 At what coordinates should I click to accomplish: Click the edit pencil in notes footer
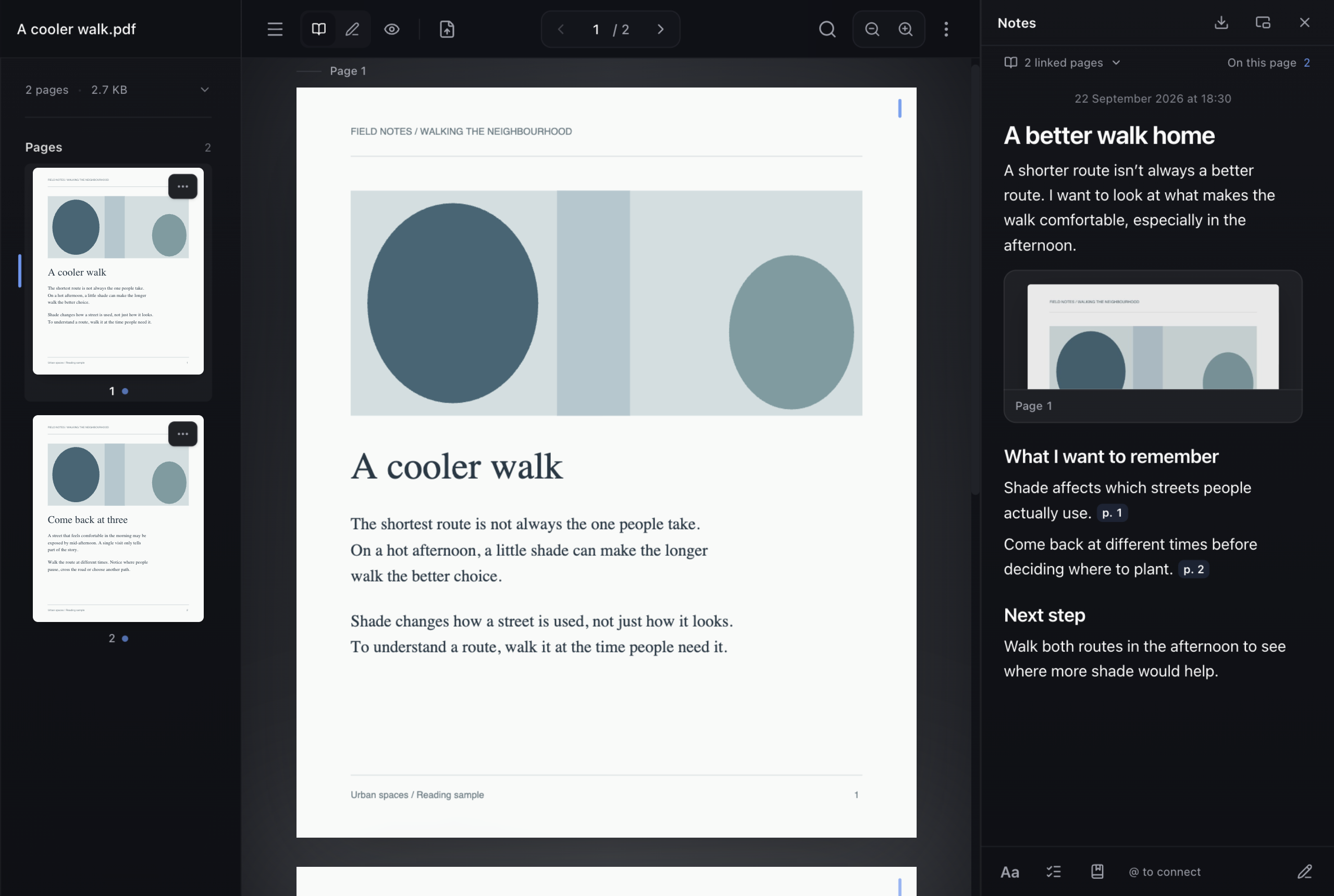pyautogui.click(x=1304, y=872)
